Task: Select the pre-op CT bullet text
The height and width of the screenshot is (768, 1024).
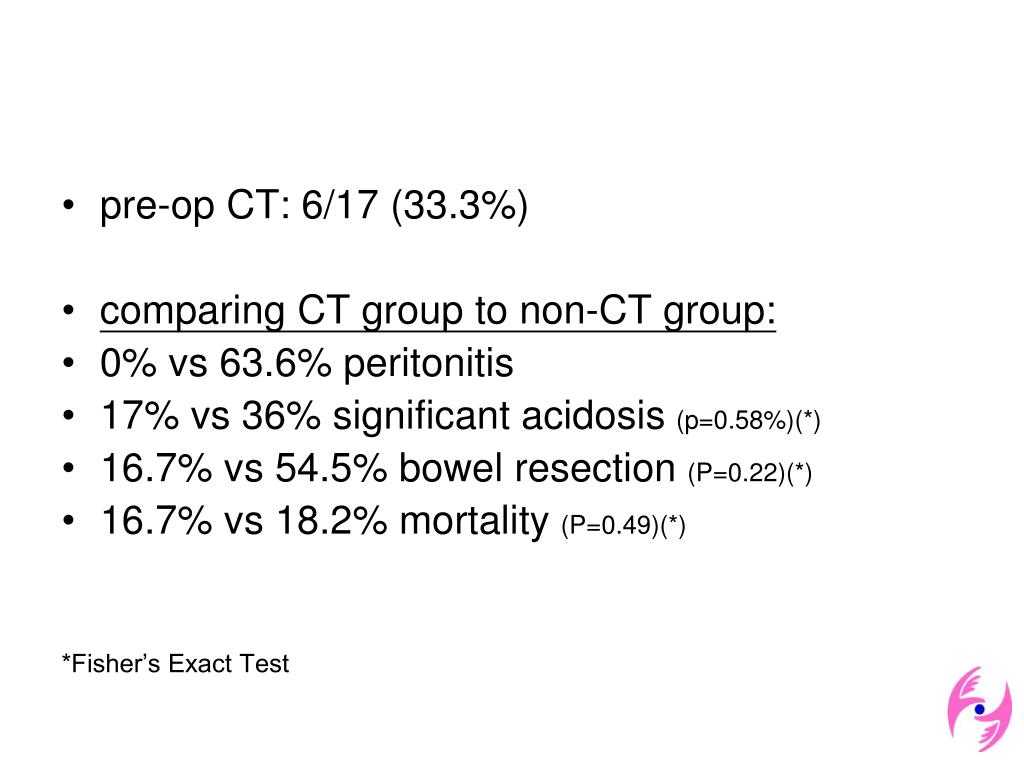Action: (313, 206)
